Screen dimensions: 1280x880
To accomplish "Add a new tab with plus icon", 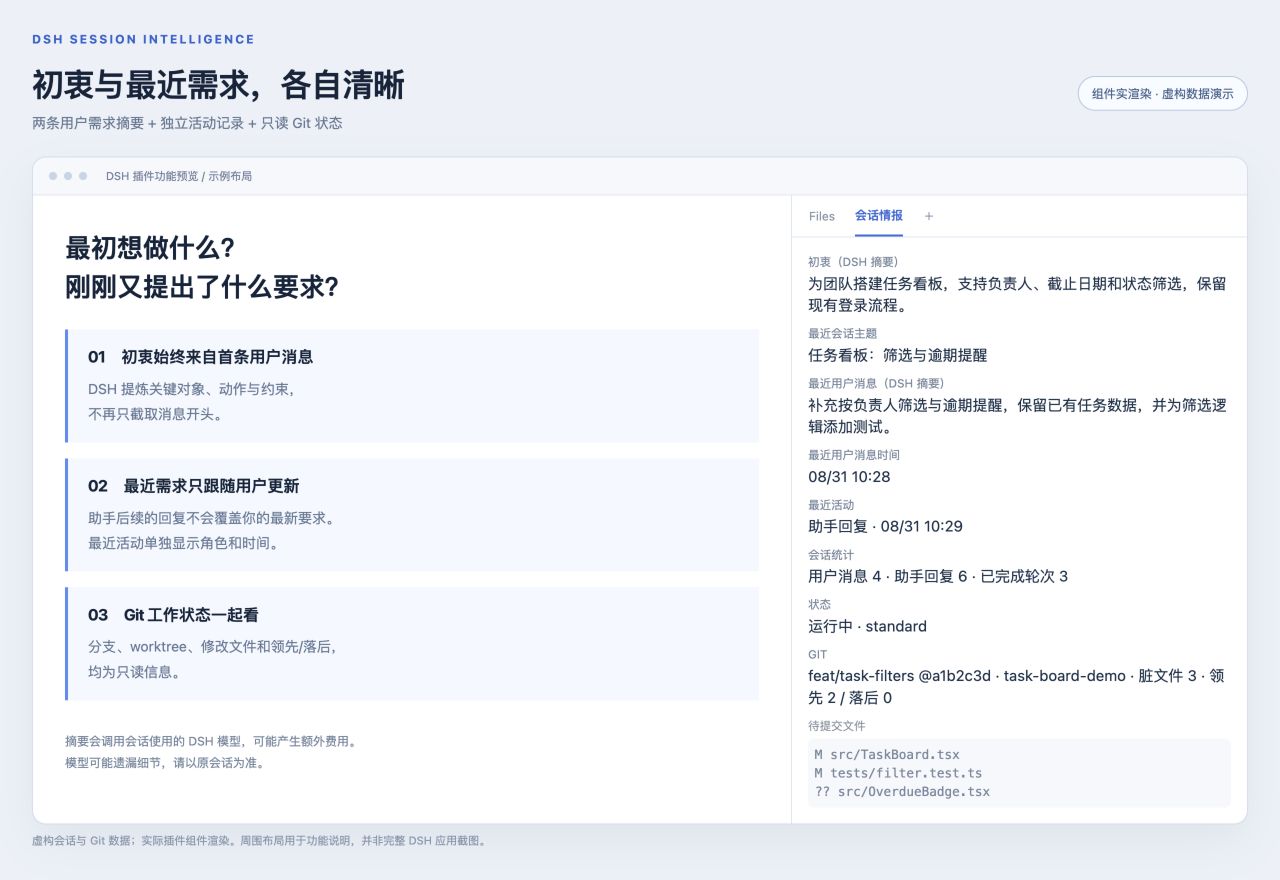I will (929, 216).
